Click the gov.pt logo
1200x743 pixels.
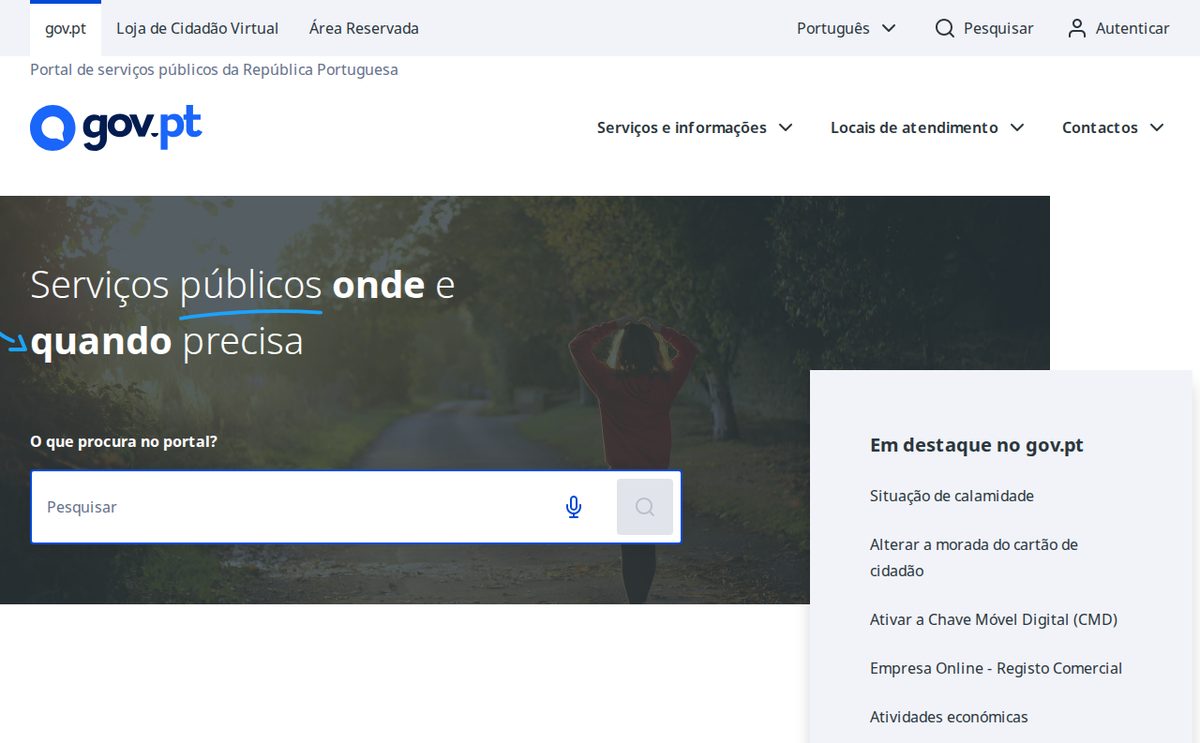pos(116,128)
